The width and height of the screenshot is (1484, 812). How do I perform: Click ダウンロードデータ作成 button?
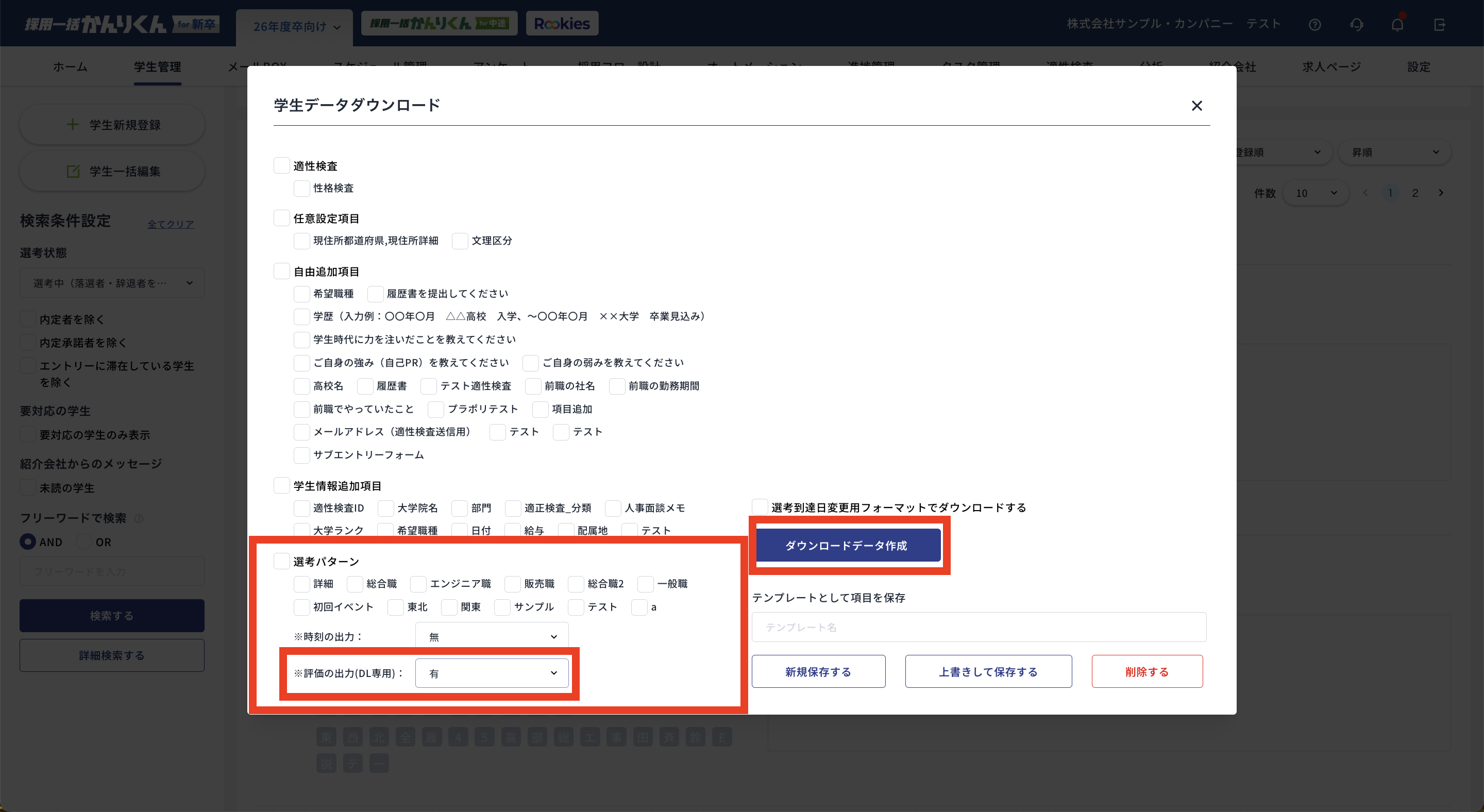click(847, 545)
